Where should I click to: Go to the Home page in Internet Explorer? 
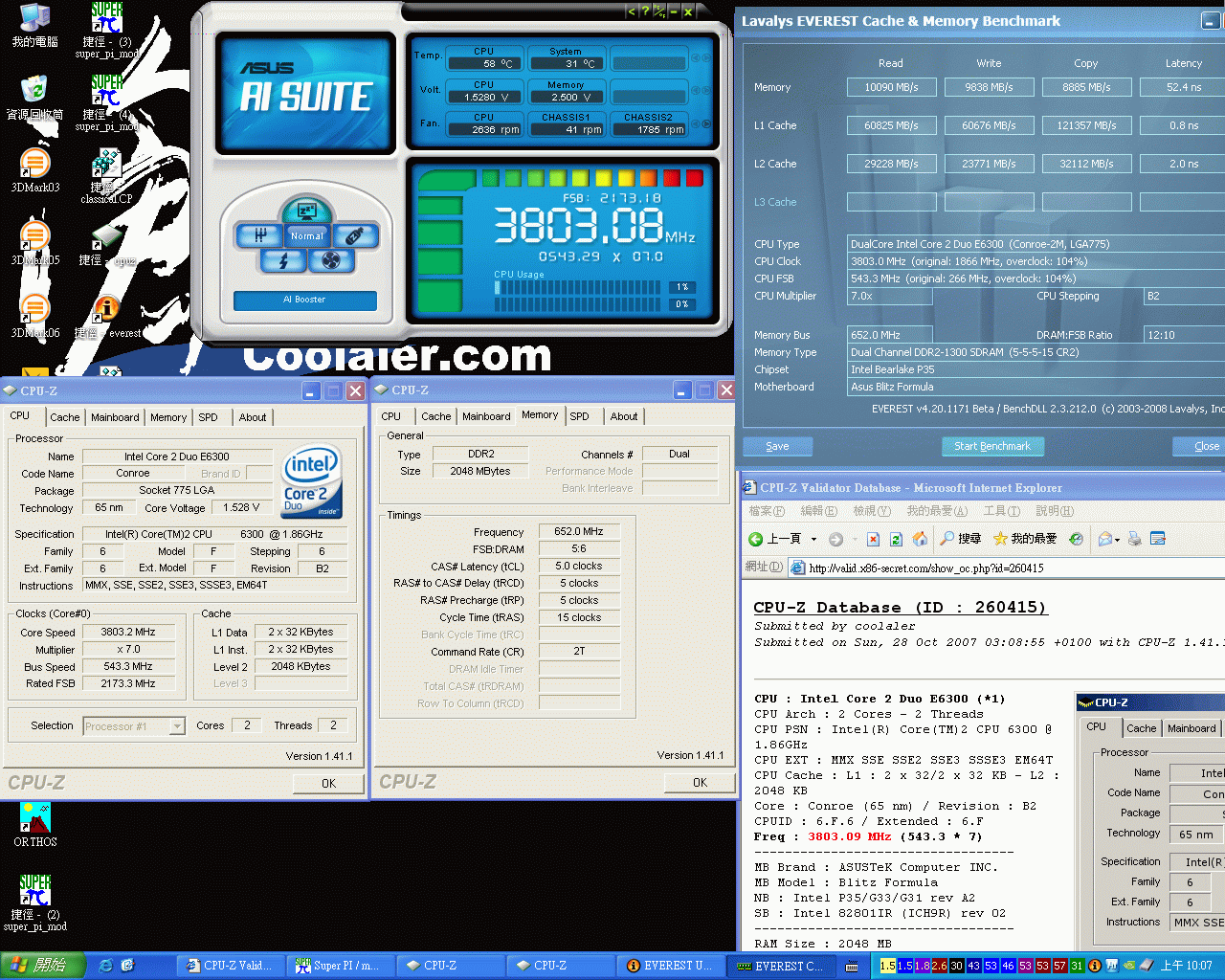pyautogui.click(x=920, y=539)
